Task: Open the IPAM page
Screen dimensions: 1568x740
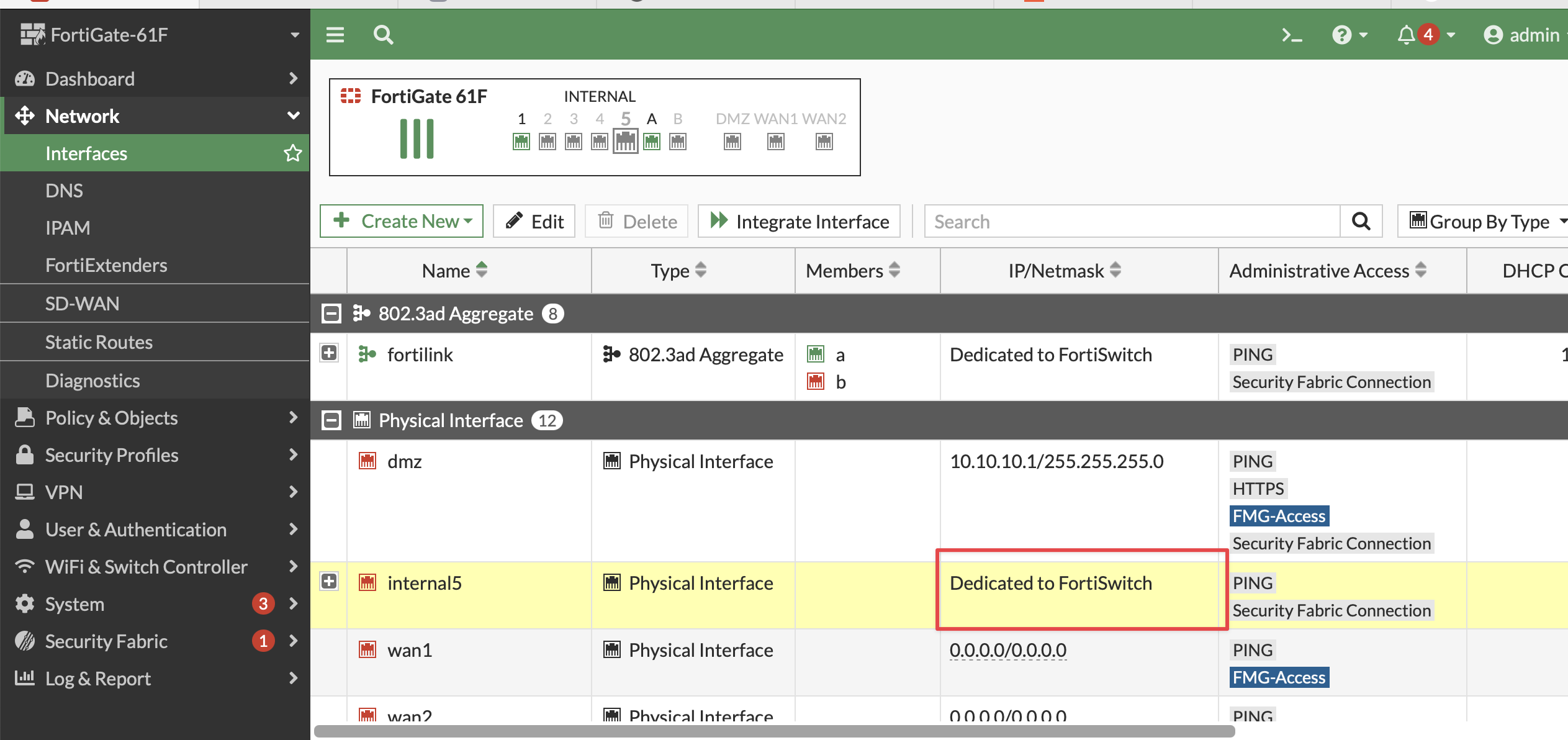Action: (x=155, y=228)
